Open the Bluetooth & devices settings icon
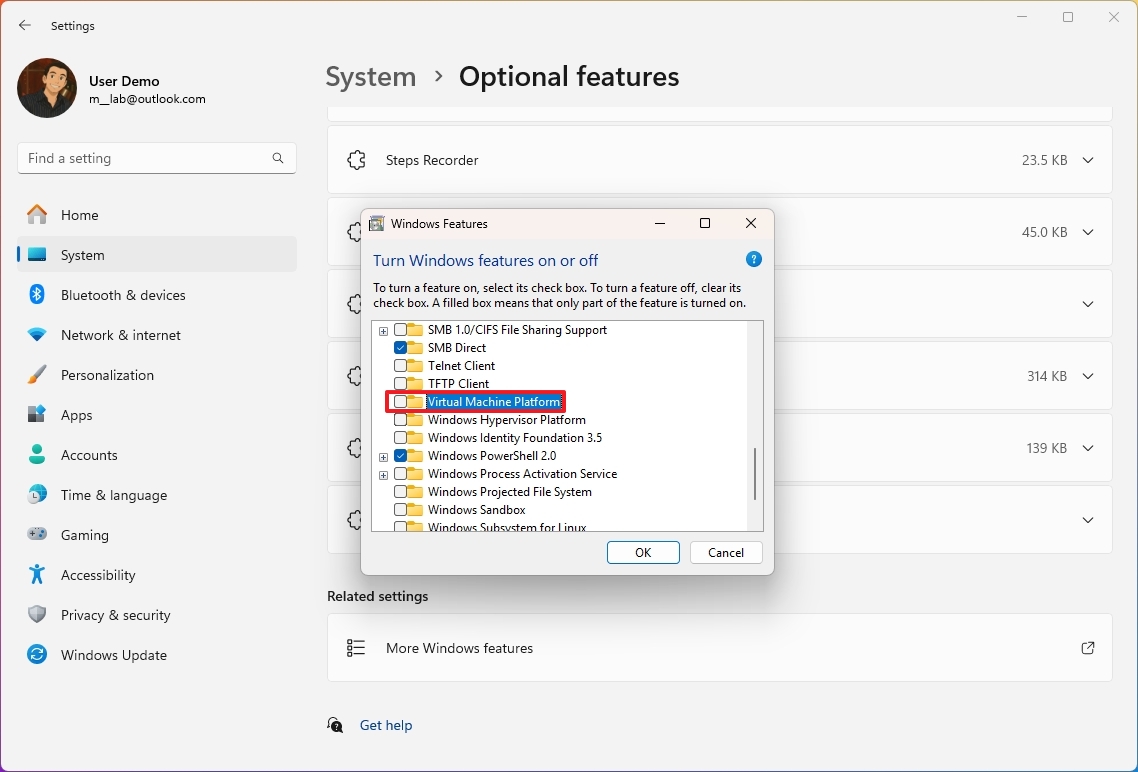 click(37, 294)
